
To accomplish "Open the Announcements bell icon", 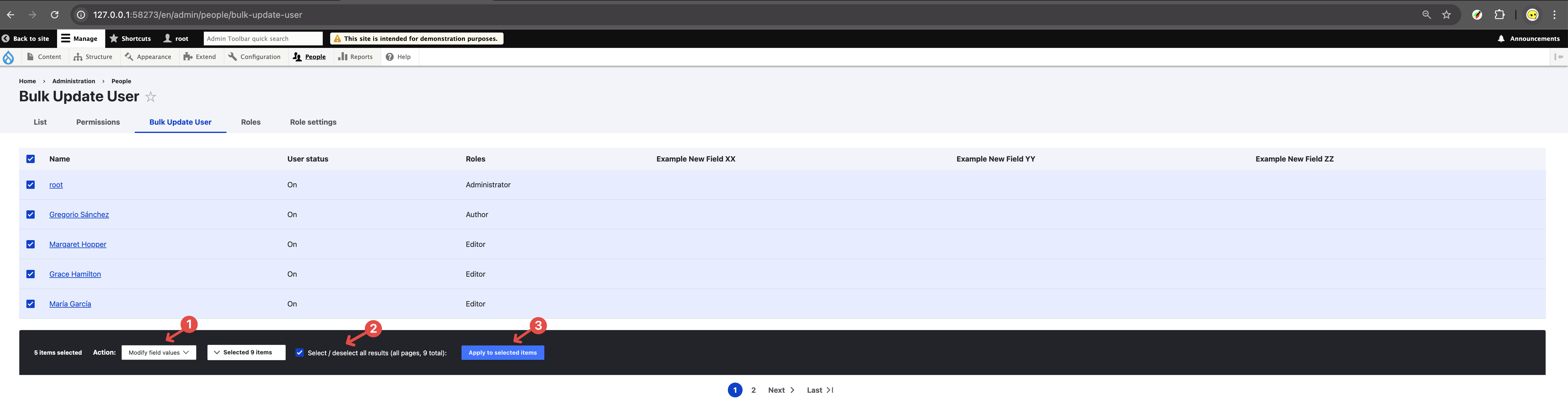I will coord(1501,38).
